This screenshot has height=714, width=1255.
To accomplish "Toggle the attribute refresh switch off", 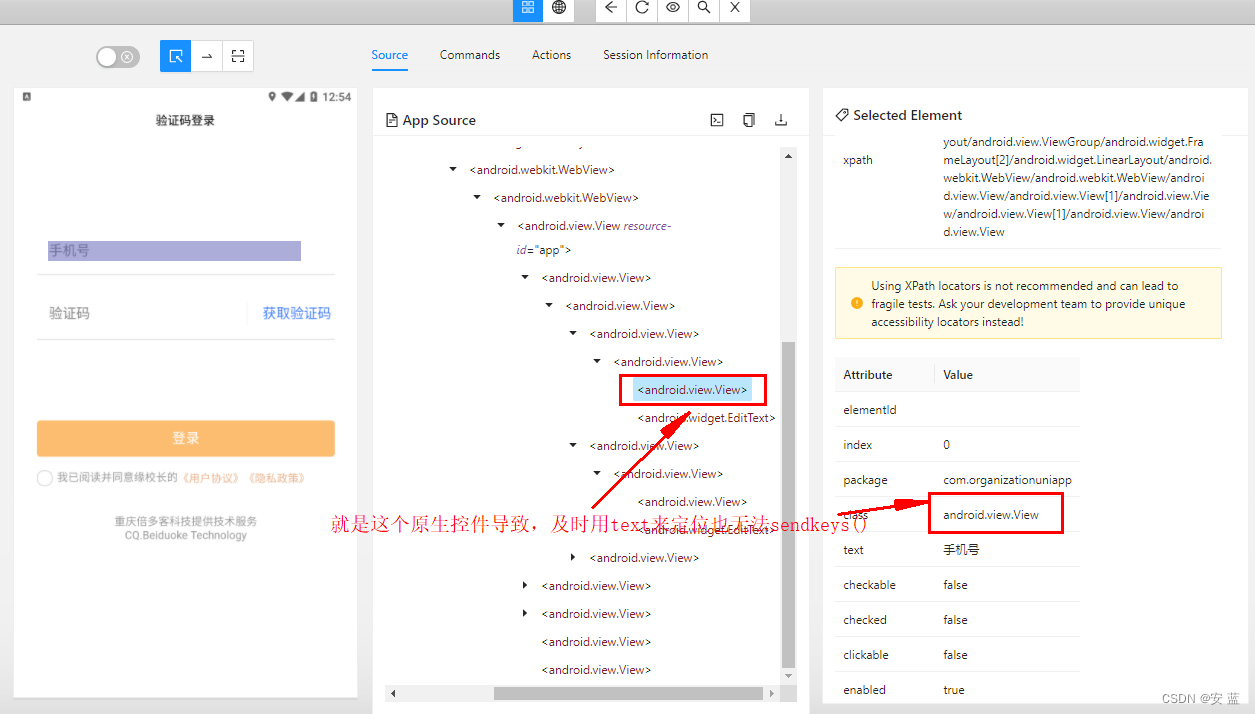I will pos(117,56).
